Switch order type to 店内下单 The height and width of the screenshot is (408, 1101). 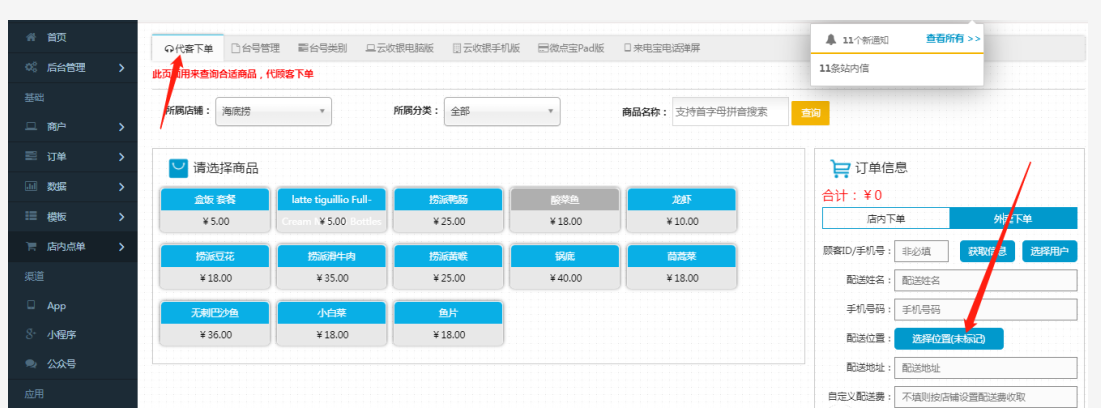pyautogui.click(x=885, y=218)
